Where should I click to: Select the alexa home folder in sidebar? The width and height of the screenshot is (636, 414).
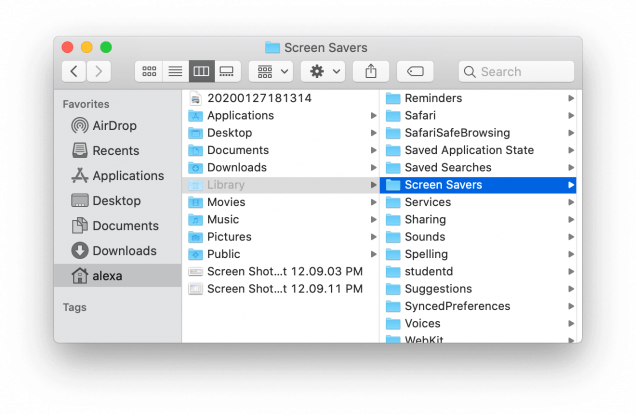[118, 276]
